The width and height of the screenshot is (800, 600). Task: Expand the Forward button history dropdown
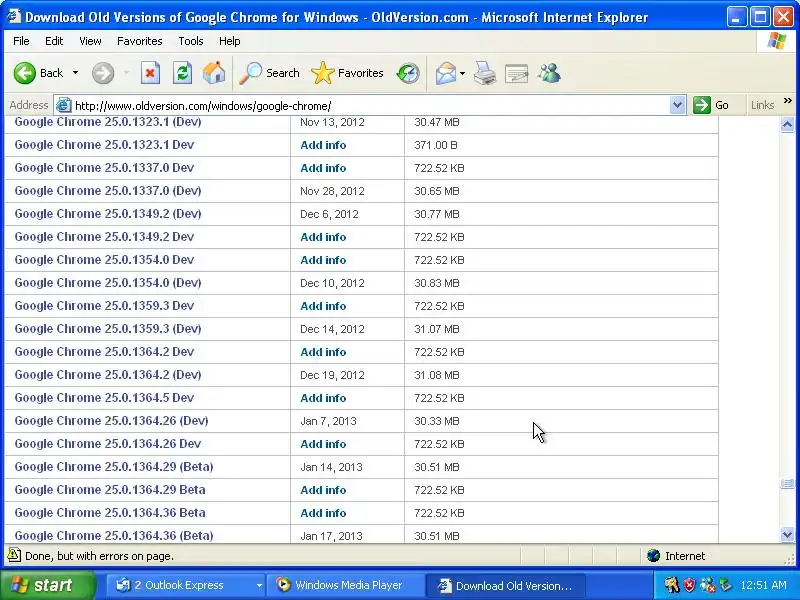pos(126,73)
